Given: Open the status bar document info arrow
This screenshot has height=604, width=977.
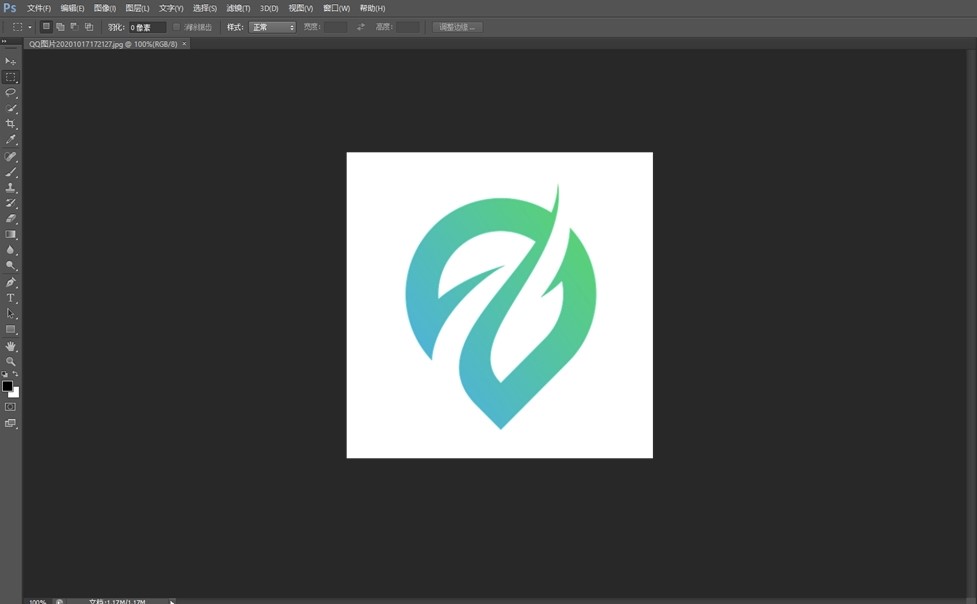Looking at the screenshot, I should pyautogui.click(x=170, y=601).
